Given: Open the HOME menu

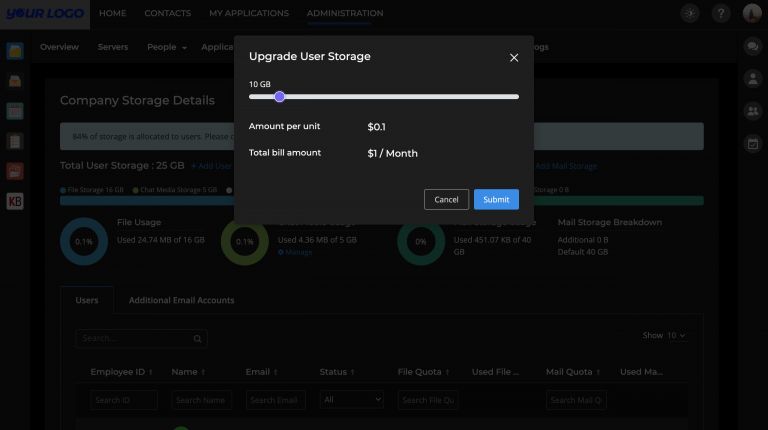Looking at the screenshot, I should pos(113,13).
